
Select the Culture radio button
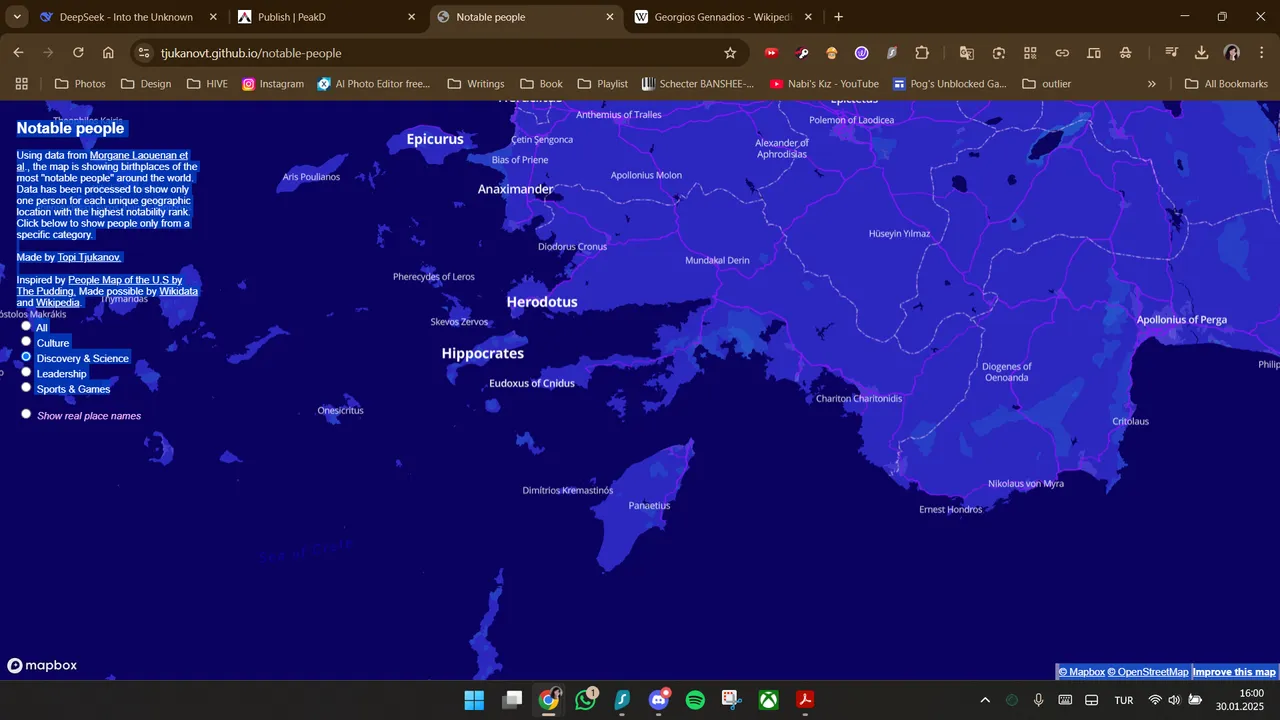coord(26,341)
